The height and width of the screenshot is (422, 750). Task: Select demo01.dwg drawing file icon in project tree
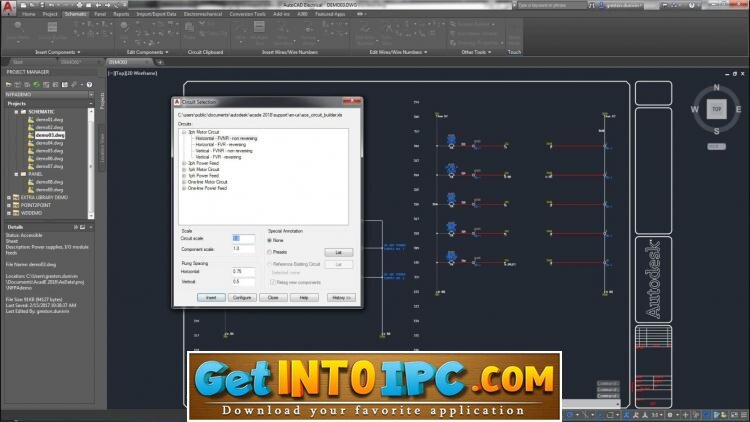pos(31,120)
